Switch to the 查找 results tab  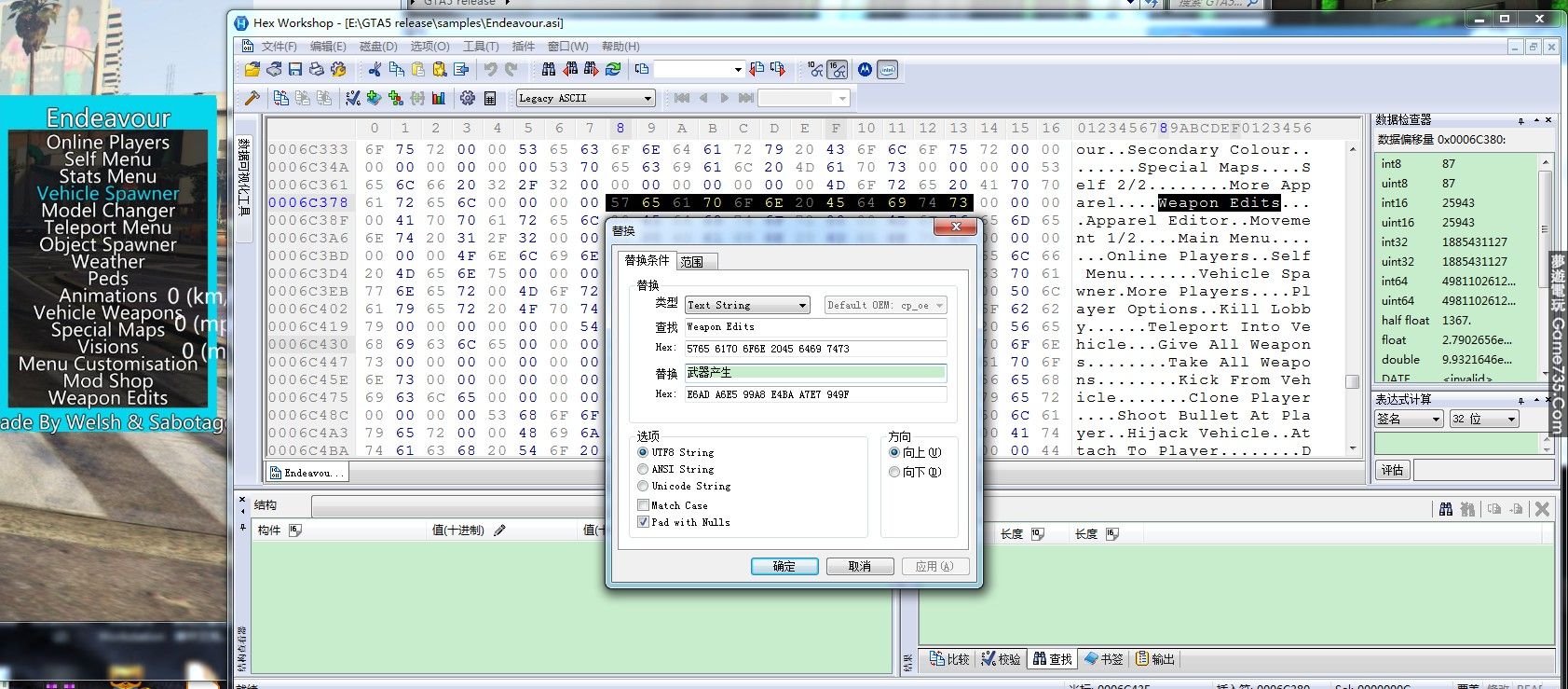point(1053,659)
